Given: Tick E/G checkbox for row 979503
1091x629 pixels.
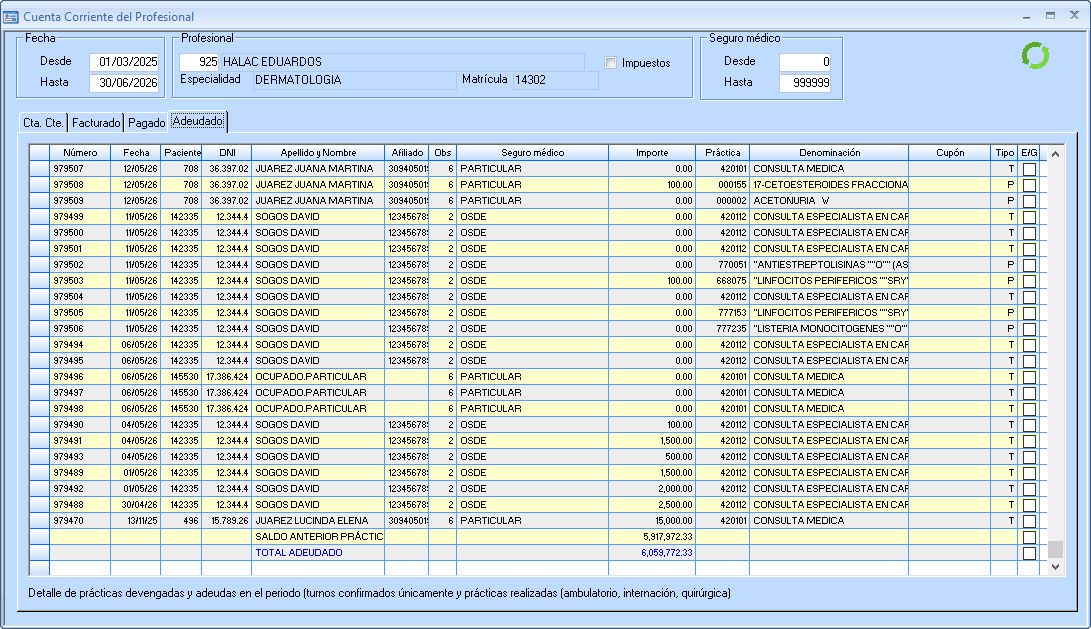Looking at the screenshot, I should point(1029,281).
